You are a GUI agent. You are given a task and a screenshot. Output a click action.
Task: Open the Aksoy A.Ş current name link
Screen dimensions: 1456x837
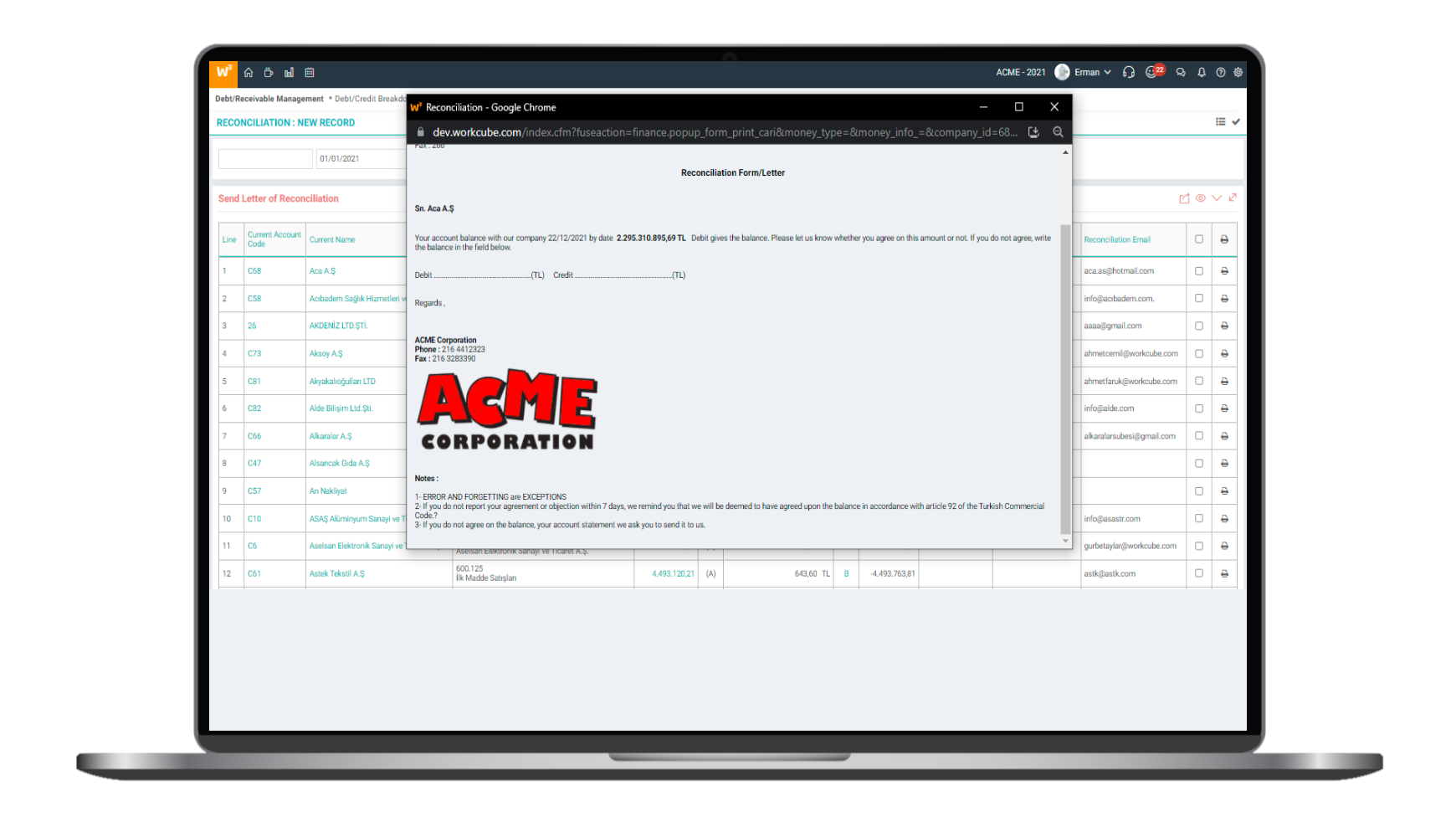(x=326, y=354)
